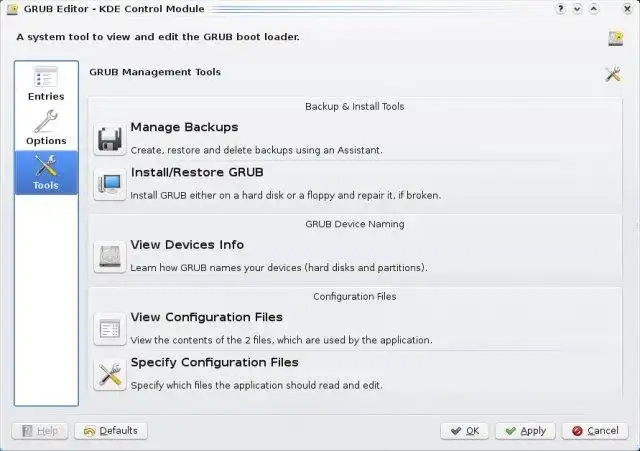The width and height of the screenshot is (640, 451).
Task: Click the wrench icon beside GRUB Management Tools
Action: (613, 74)
